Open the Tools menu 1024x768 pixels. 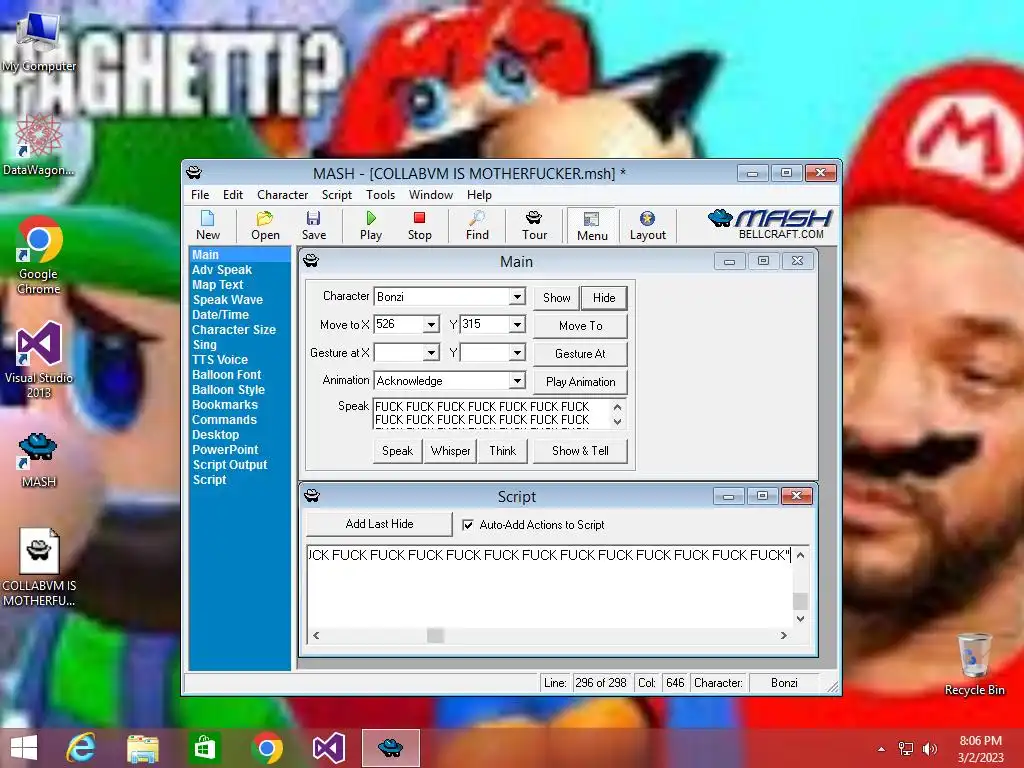point(380,195)
